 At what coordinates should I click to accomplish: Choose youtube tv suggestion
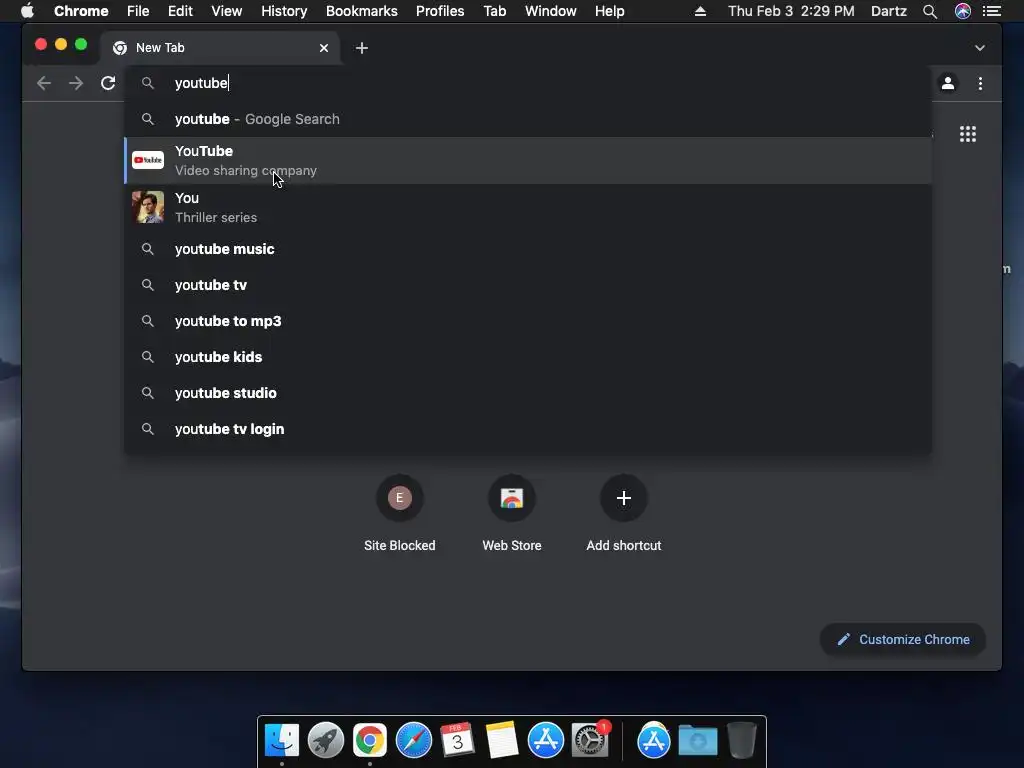[x=528, y=285]
